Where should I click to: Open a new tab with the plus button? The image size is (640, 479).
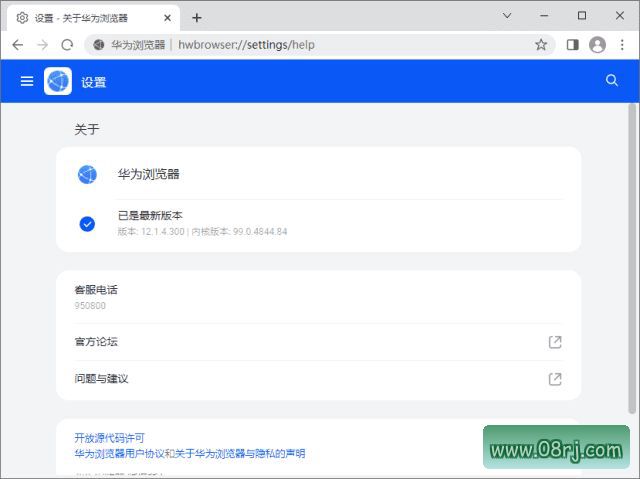[197, 18]
